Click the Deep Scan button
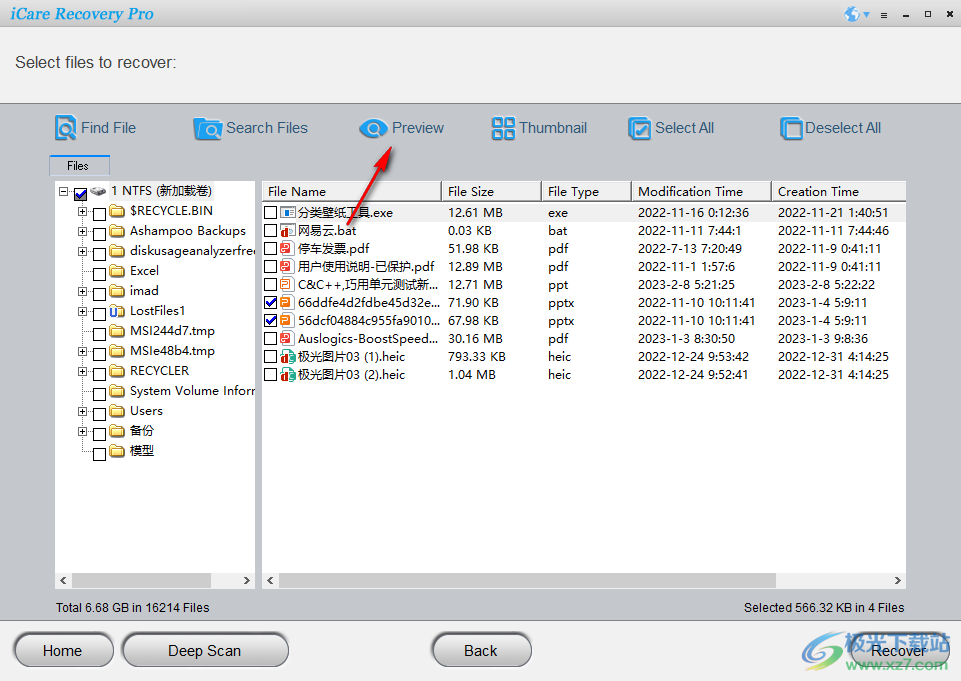Viewport: 961px width, 681px height. 204,650
